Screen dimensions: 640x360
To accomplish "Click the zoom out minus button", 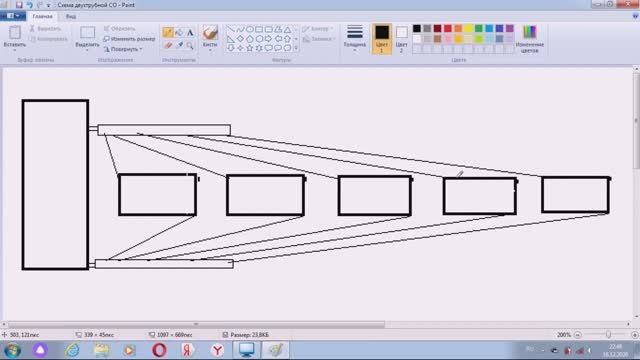I will coord(578,335).
